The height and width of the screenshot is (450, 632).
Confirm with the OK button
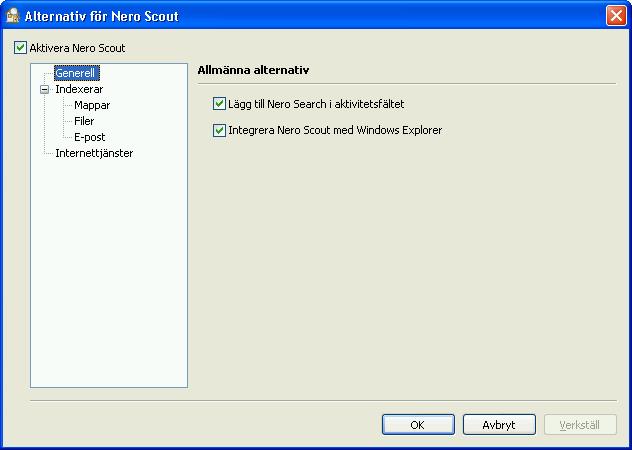(x=418, y=425)
